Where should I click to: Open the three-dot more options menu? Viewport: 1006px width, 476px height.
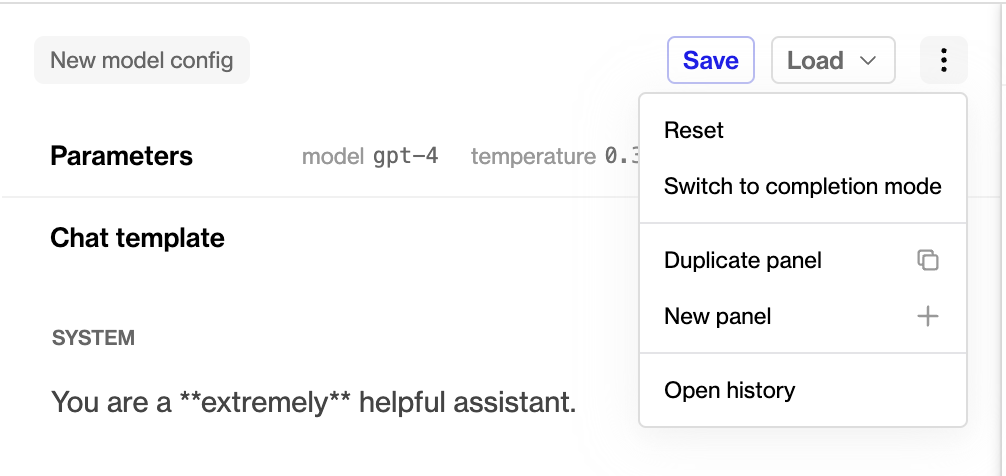[x=943, y=60]
